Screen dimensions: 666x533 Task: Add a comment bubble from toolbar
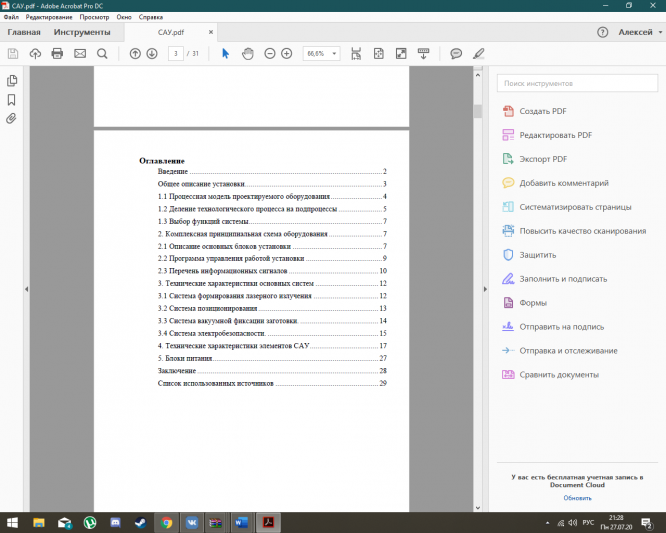tap(456, 53)
